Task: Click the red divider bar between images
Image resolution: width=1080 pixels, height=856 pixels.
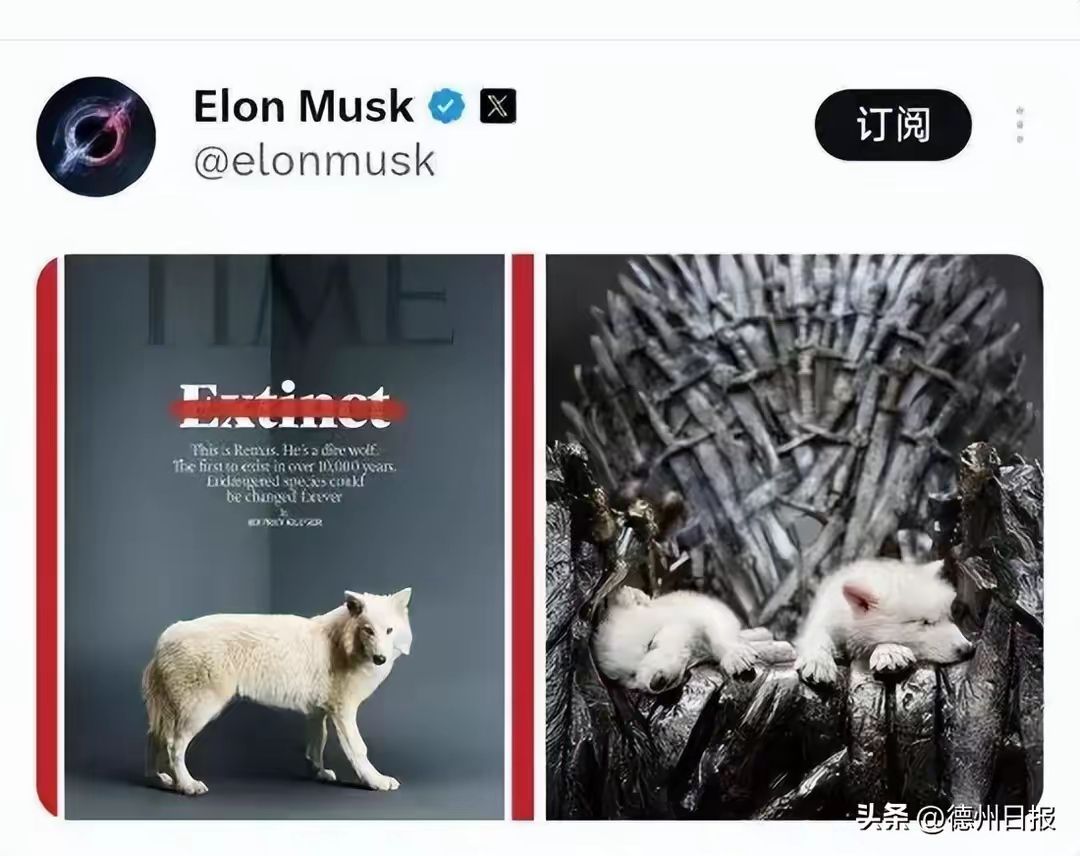Action: tap(523, 537)
